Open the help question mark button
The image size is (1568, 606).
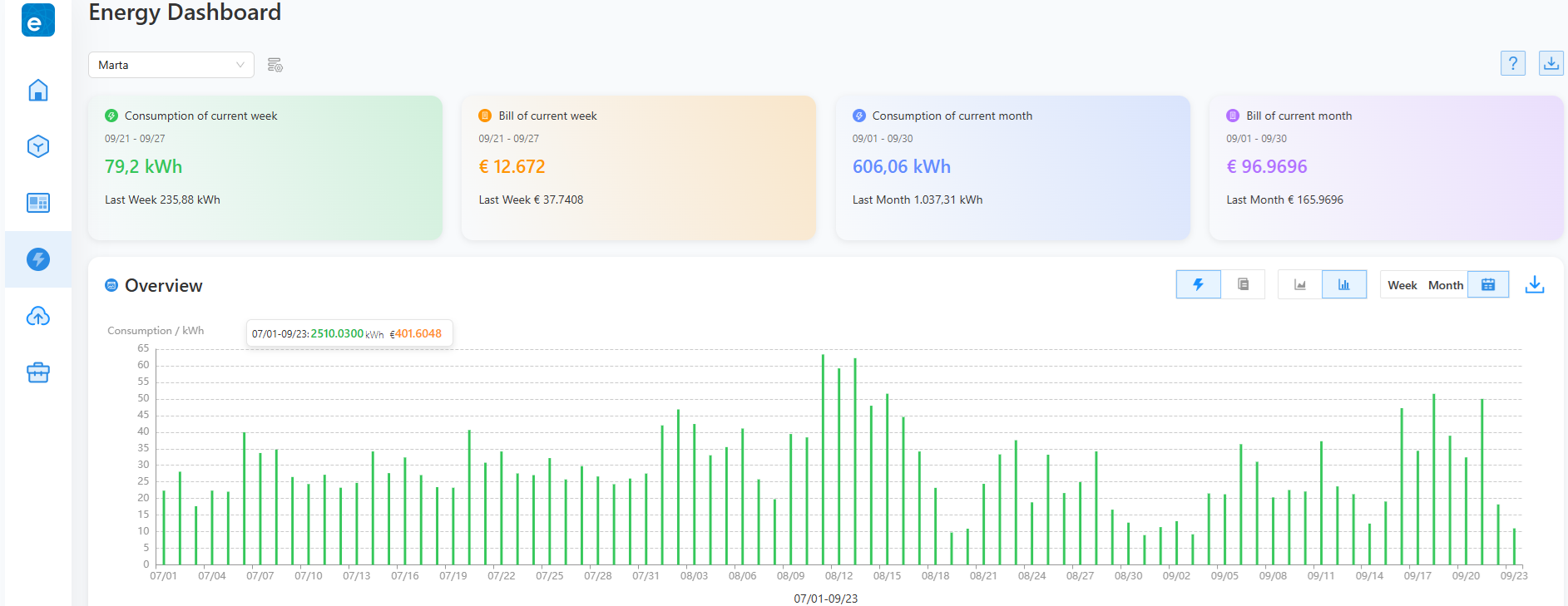pos(1513,63)
